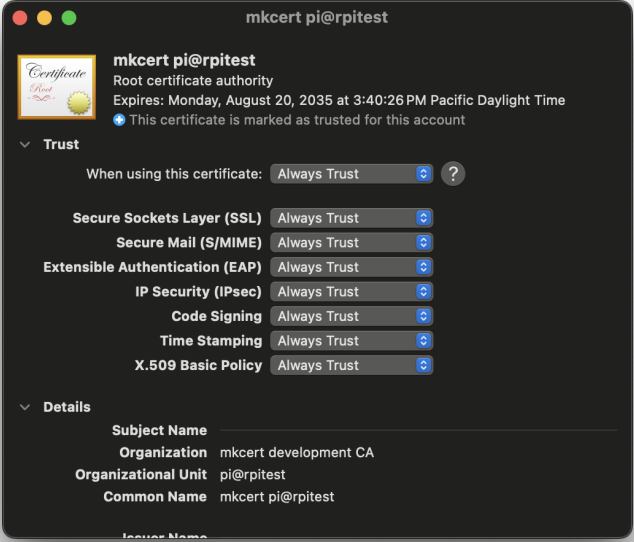This screenshot has height=542, width=634.
Task: Open the Code Signing trust dropdown
Action: point(352,316)
